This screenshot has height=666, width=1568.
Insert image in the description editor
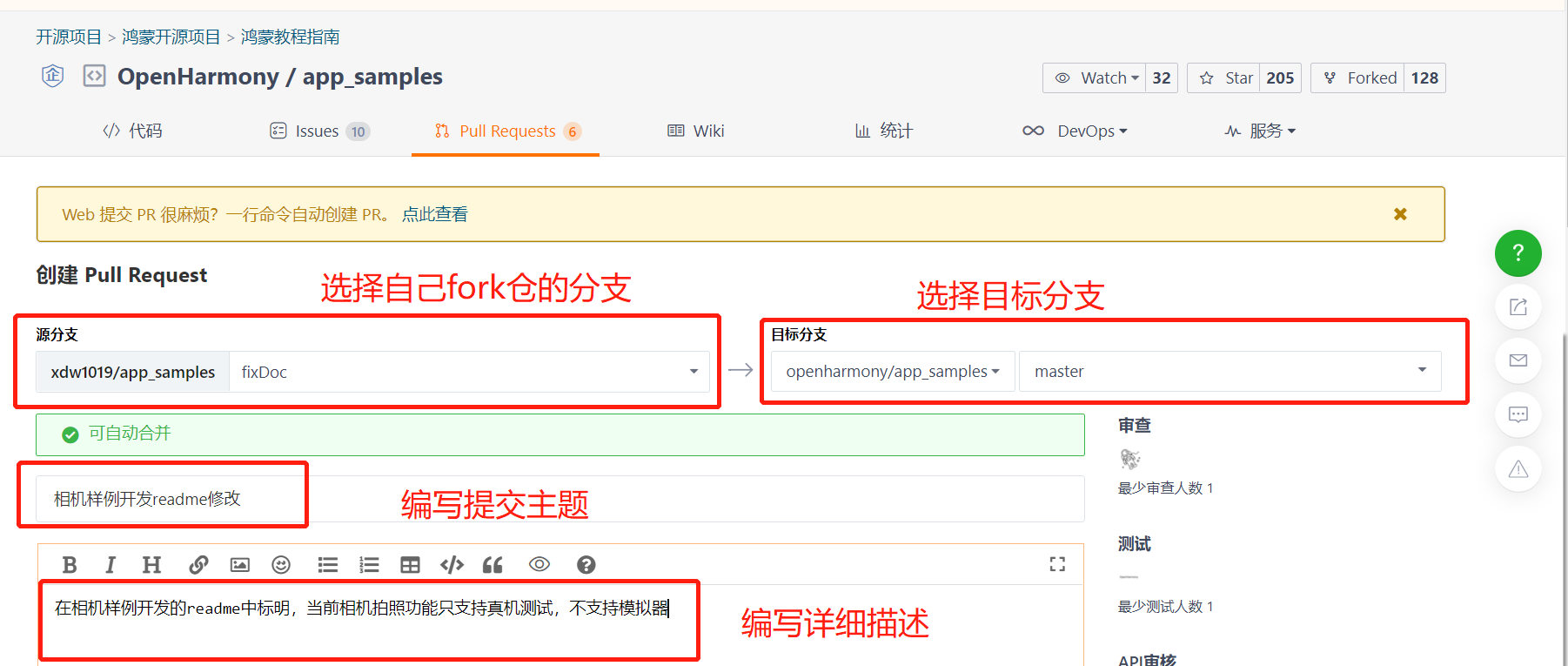click(240, 565)
